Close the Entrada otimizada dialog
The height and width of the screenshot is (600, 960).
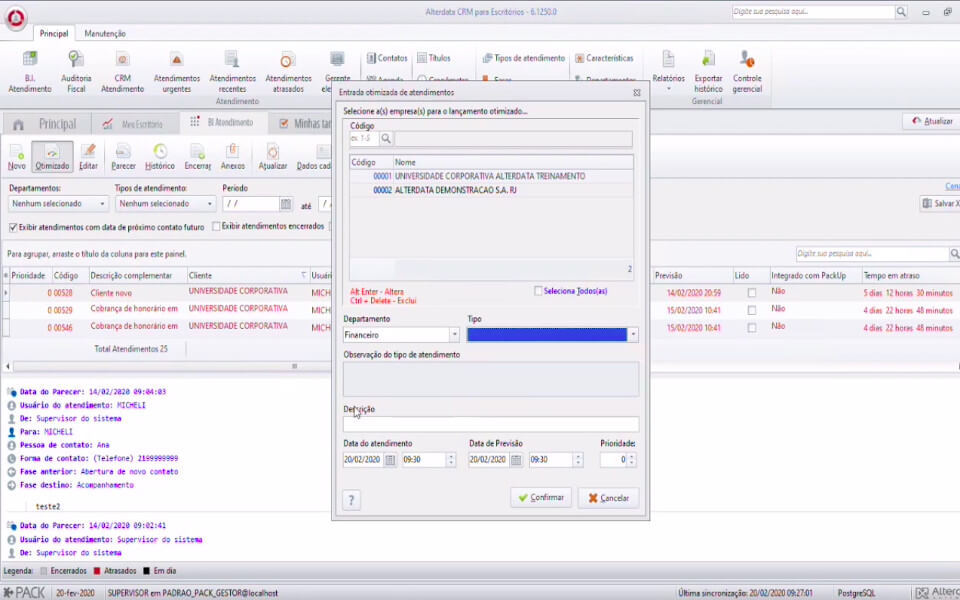click(x=637, y=92)
